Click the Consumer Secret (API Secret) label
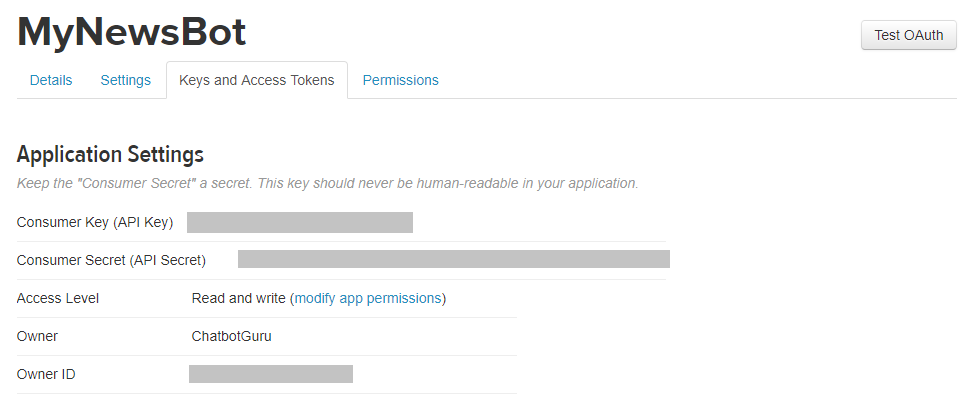The image size is (976, 411). (111, 260)
